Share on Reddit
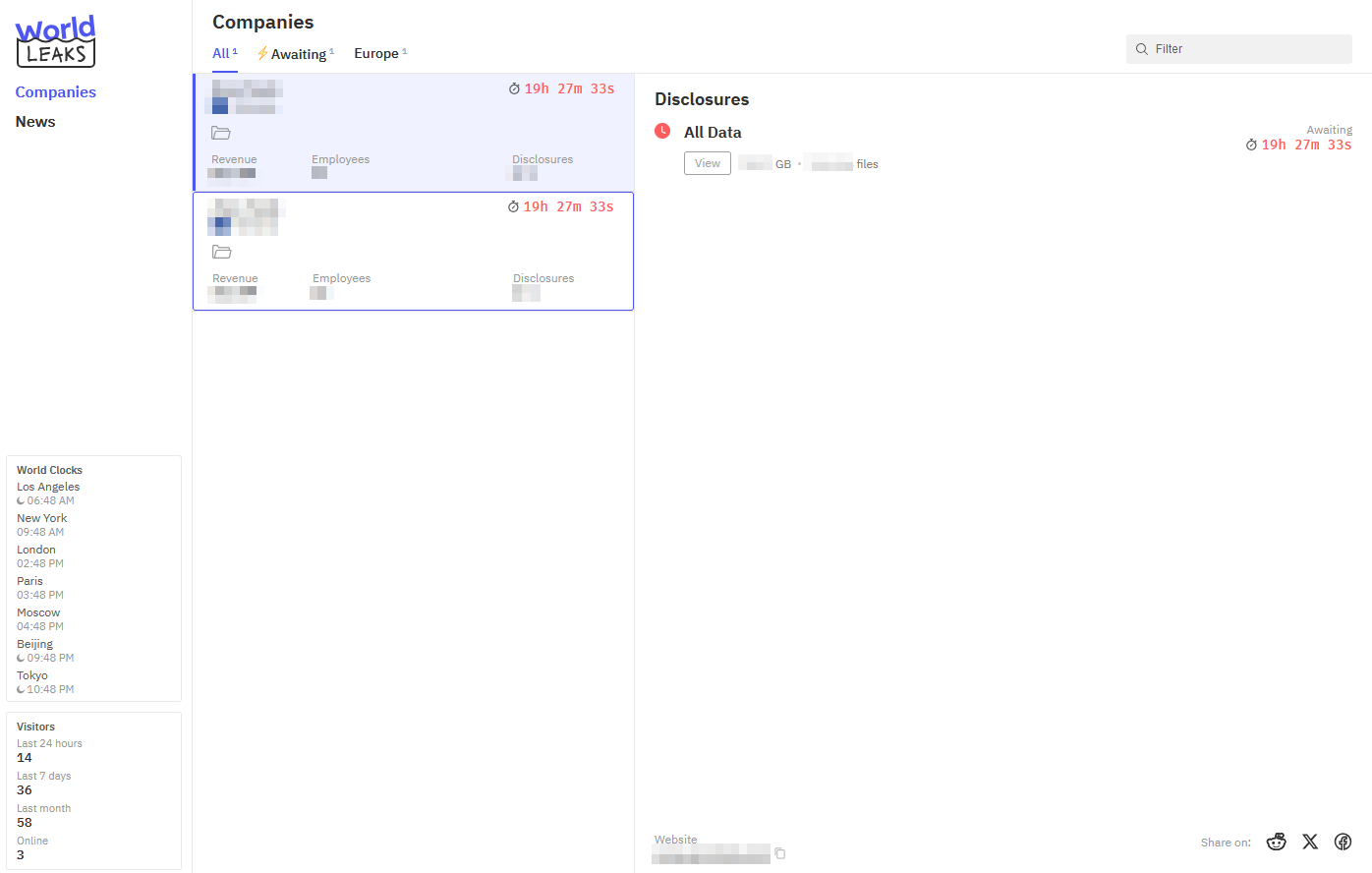Viewport: 1372px width, 873px height. pos(1277,842)
